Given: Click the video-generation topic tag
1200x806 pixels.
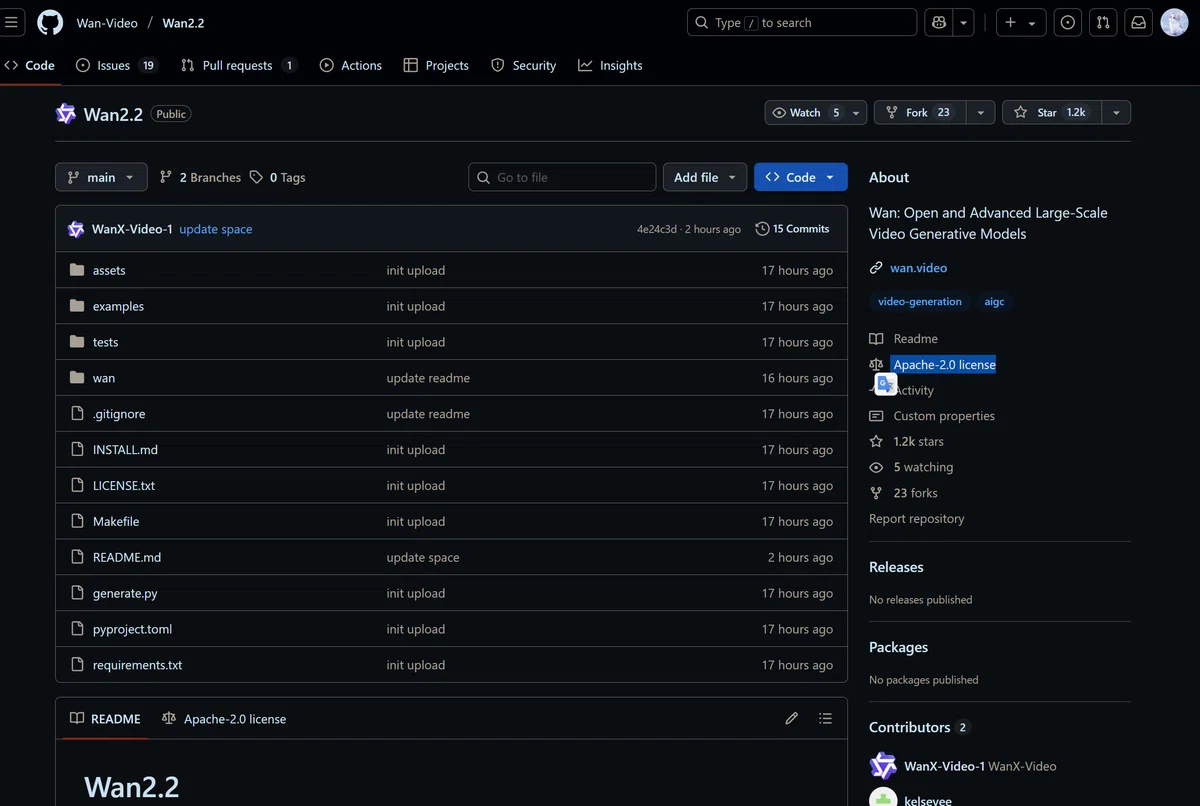Looking at the screenshot, I should 920,301.
